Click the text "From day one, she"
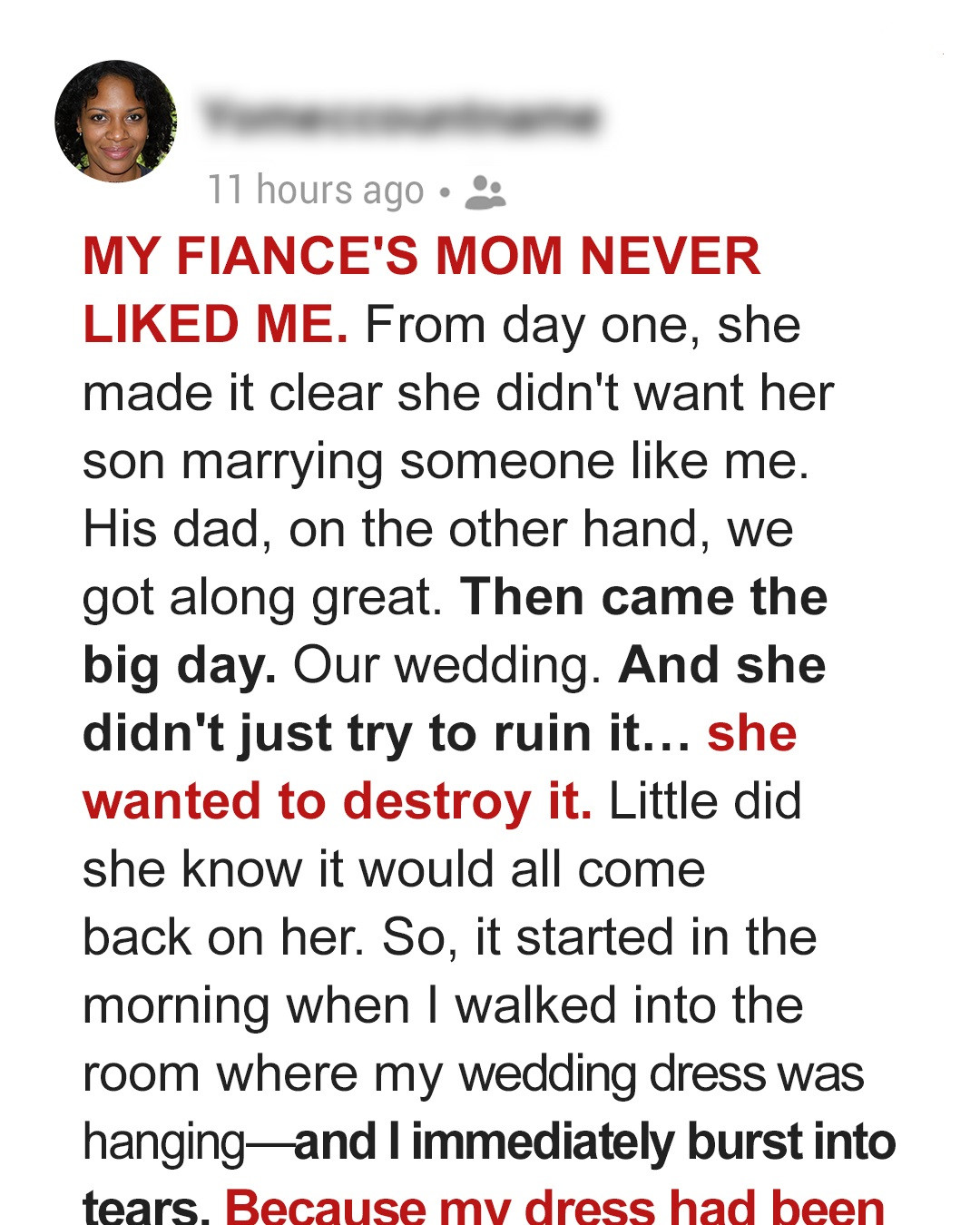 583,325
